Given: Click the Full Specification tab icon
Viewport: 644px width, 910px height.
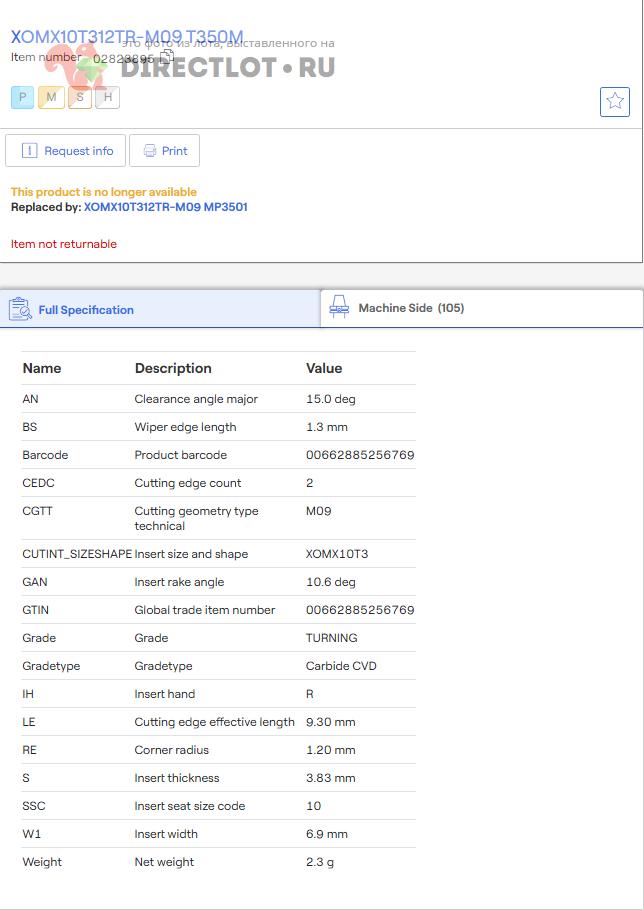Looking at the screenshot, I should 20,309.
